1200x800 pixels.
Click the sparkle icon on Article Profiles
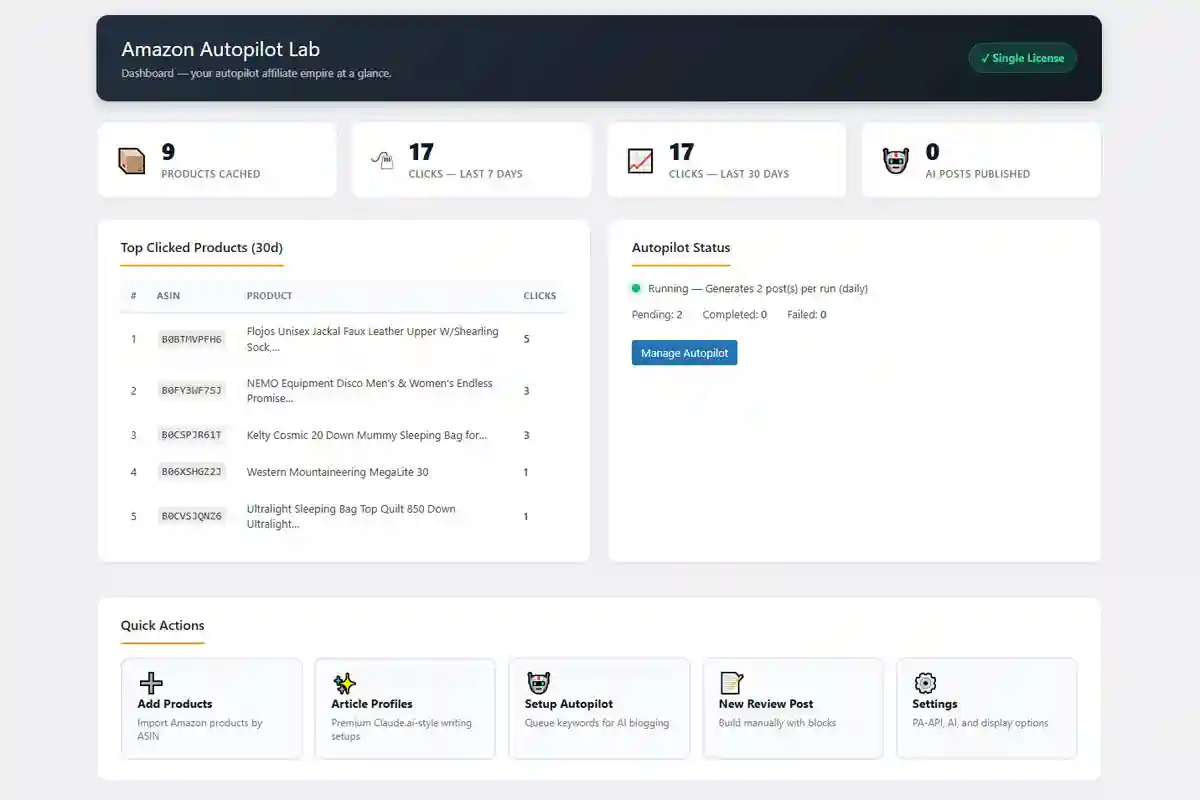click(344, 683)
